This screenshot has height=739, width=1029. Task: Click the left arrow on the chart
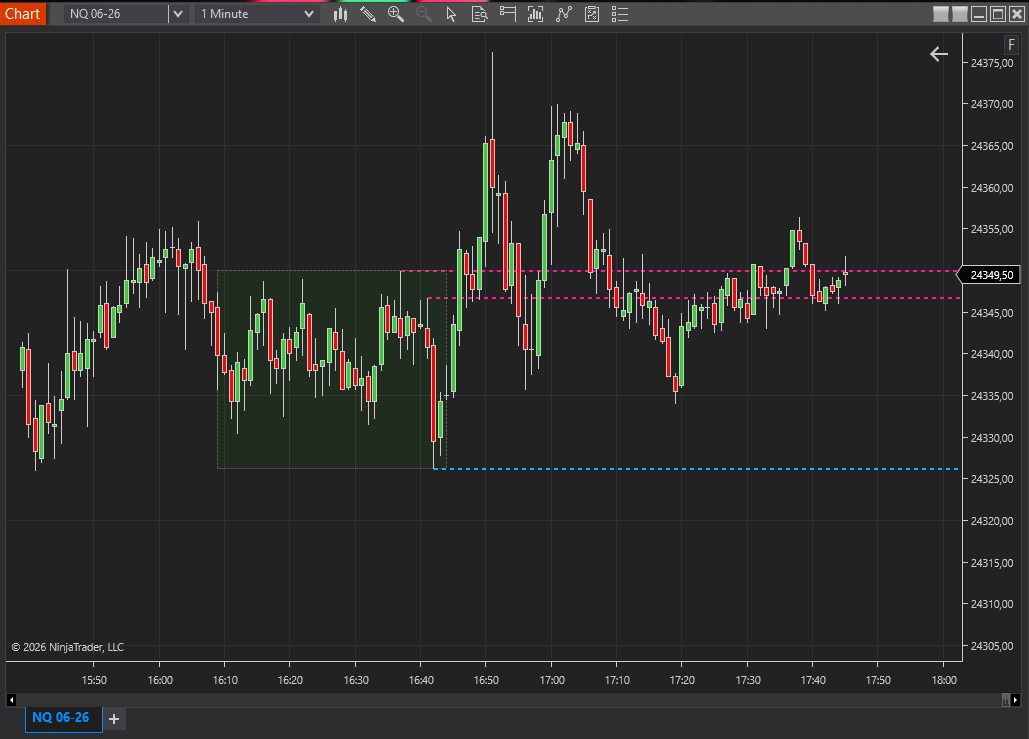point(938,54)
